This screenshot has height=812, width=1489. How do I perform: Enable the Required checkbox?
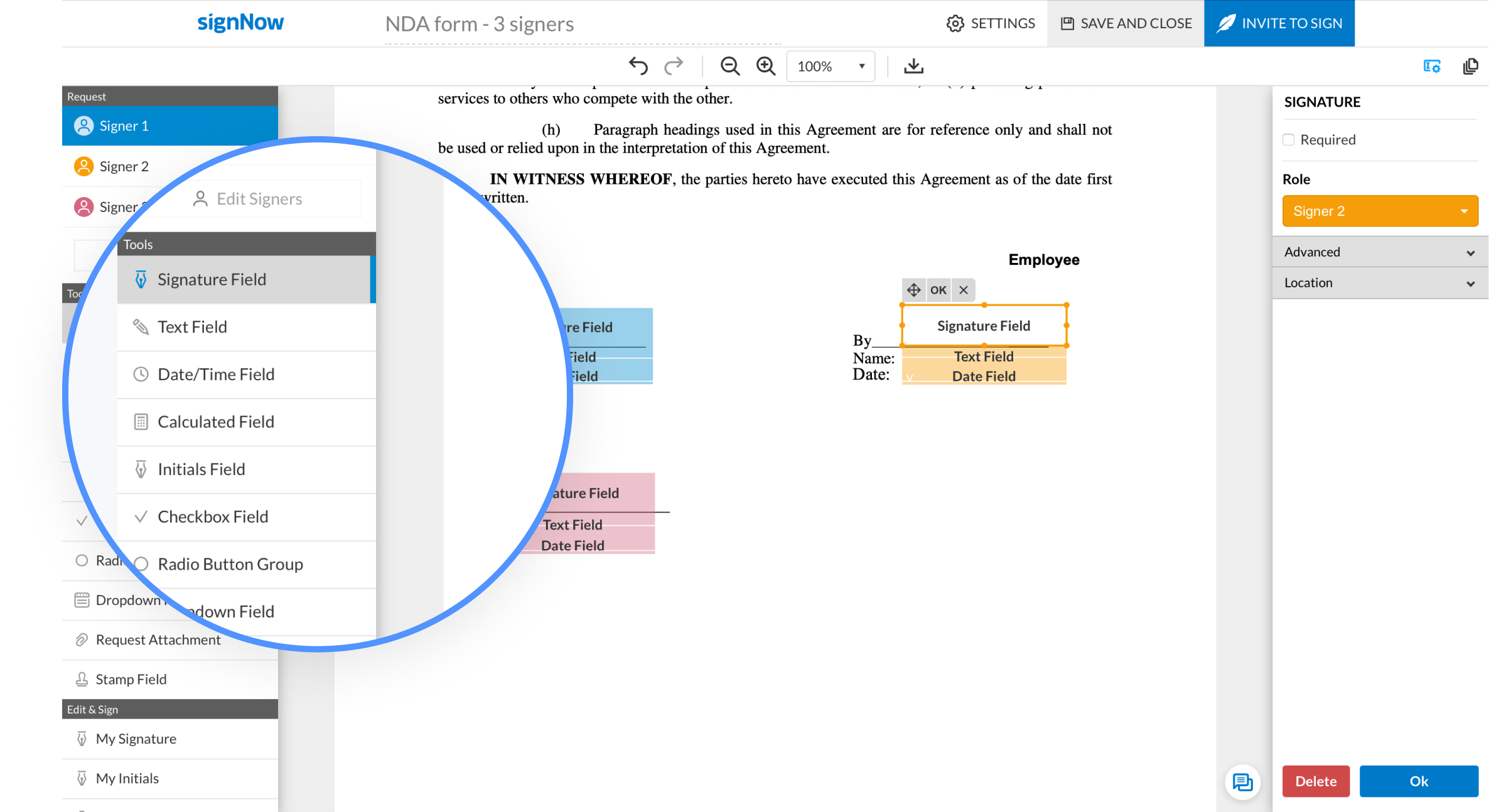tap(1289, 140)
